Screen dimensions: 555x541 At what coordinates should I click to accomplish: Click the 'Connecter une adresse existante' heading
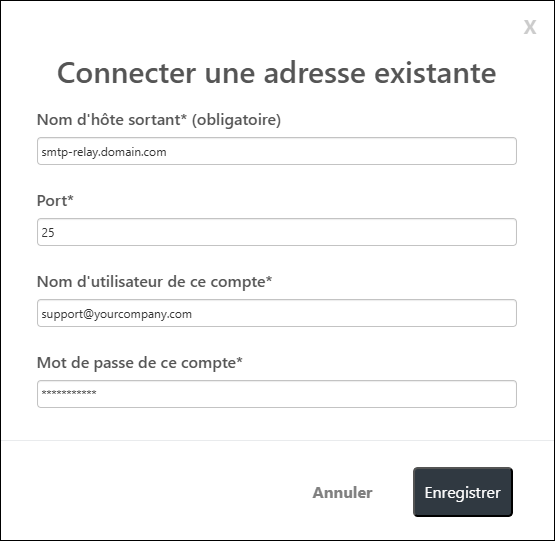click(277, 73)
